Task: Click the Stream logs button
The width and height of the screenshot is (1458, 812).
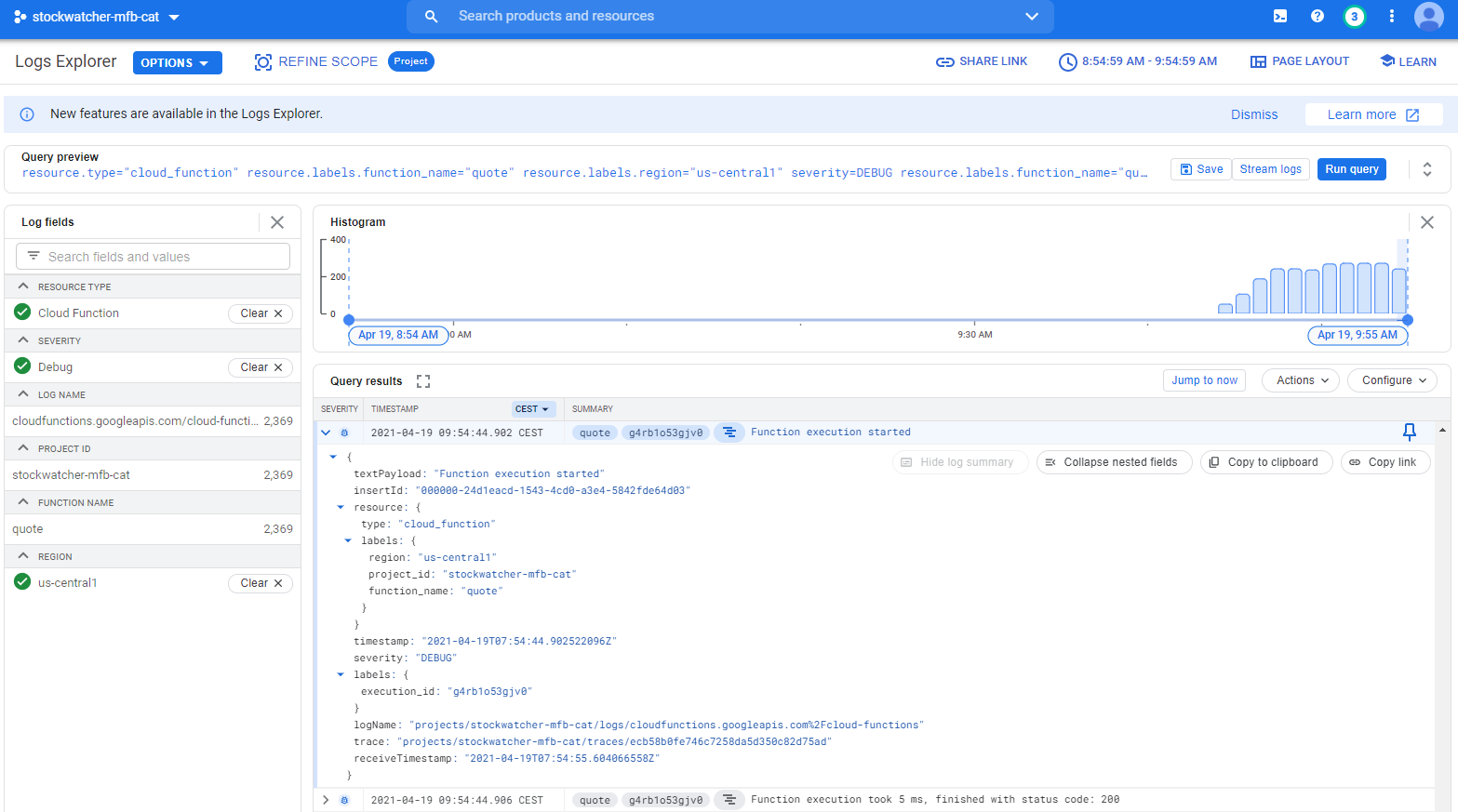Action: [1270, 169]
